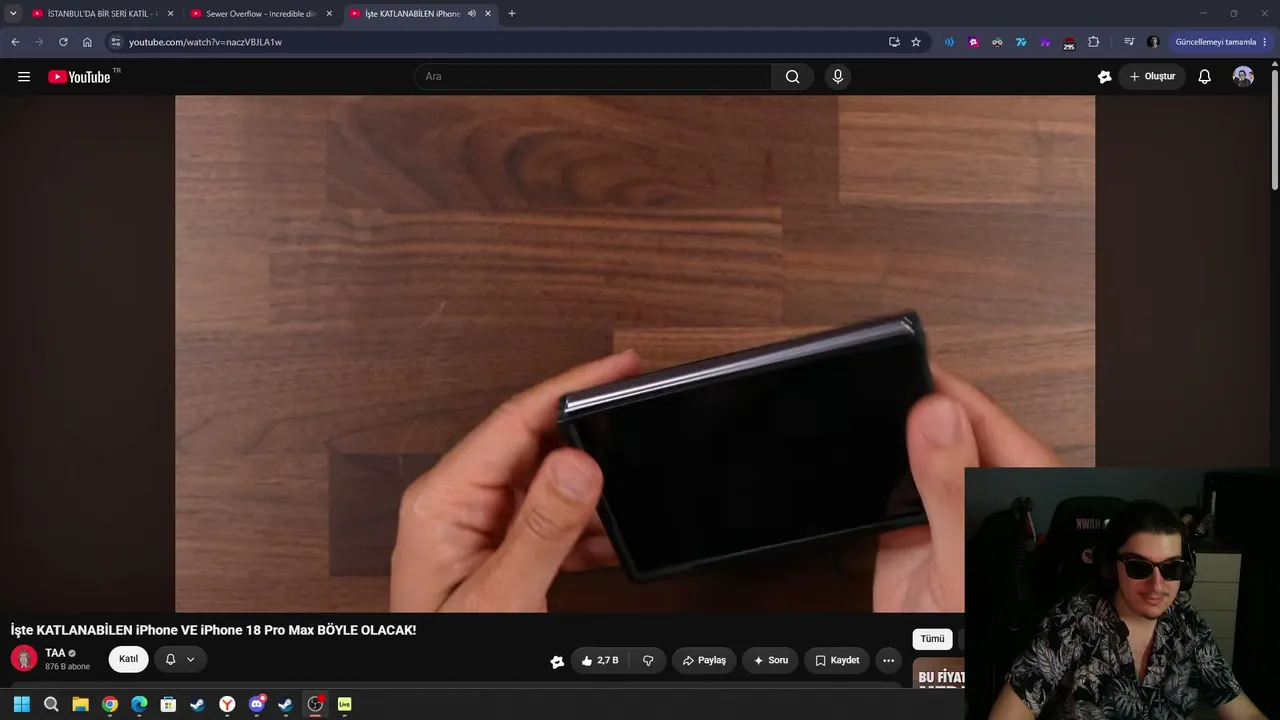The width and height of the screenshot is (1280, 720).
Task: Open the YouTube guide hamburger menu
Action: (x=24, y=77)
